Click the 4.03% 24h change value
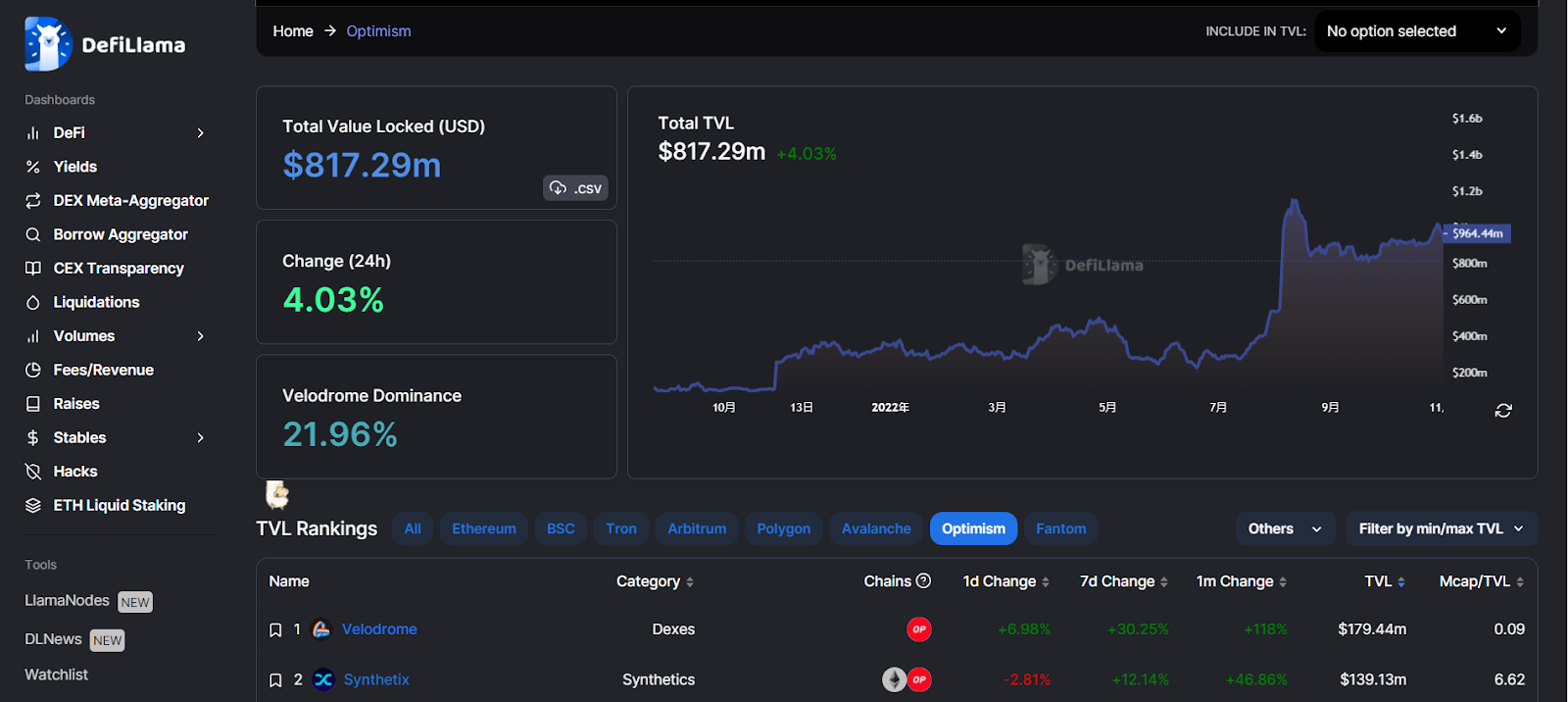 coord(333,299)
